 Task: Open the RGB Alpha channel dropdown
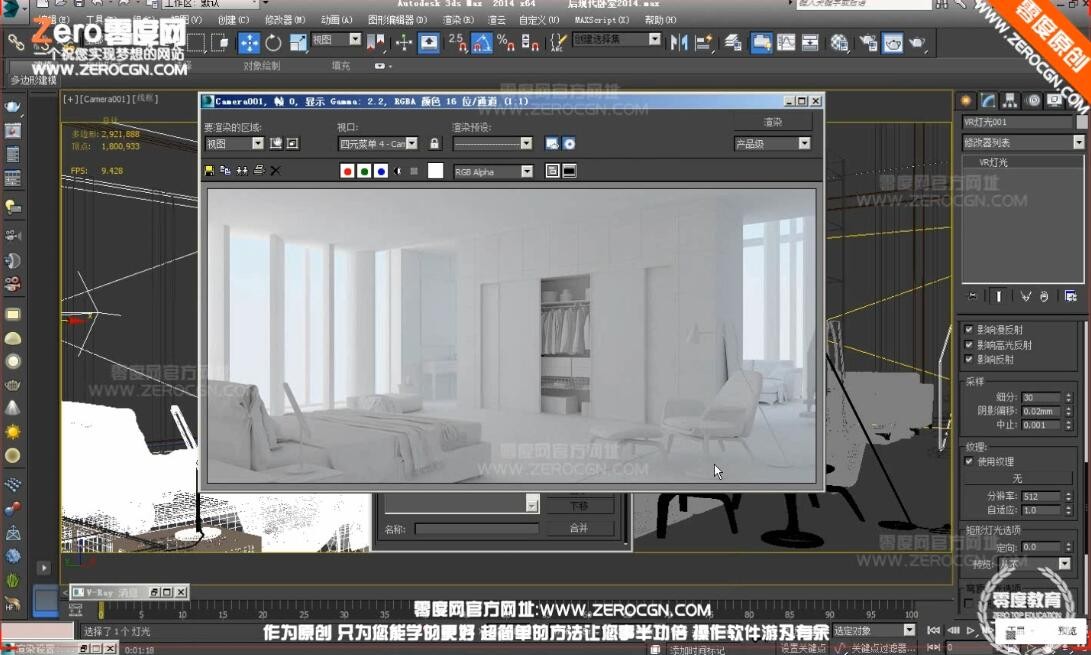[493, 171]
